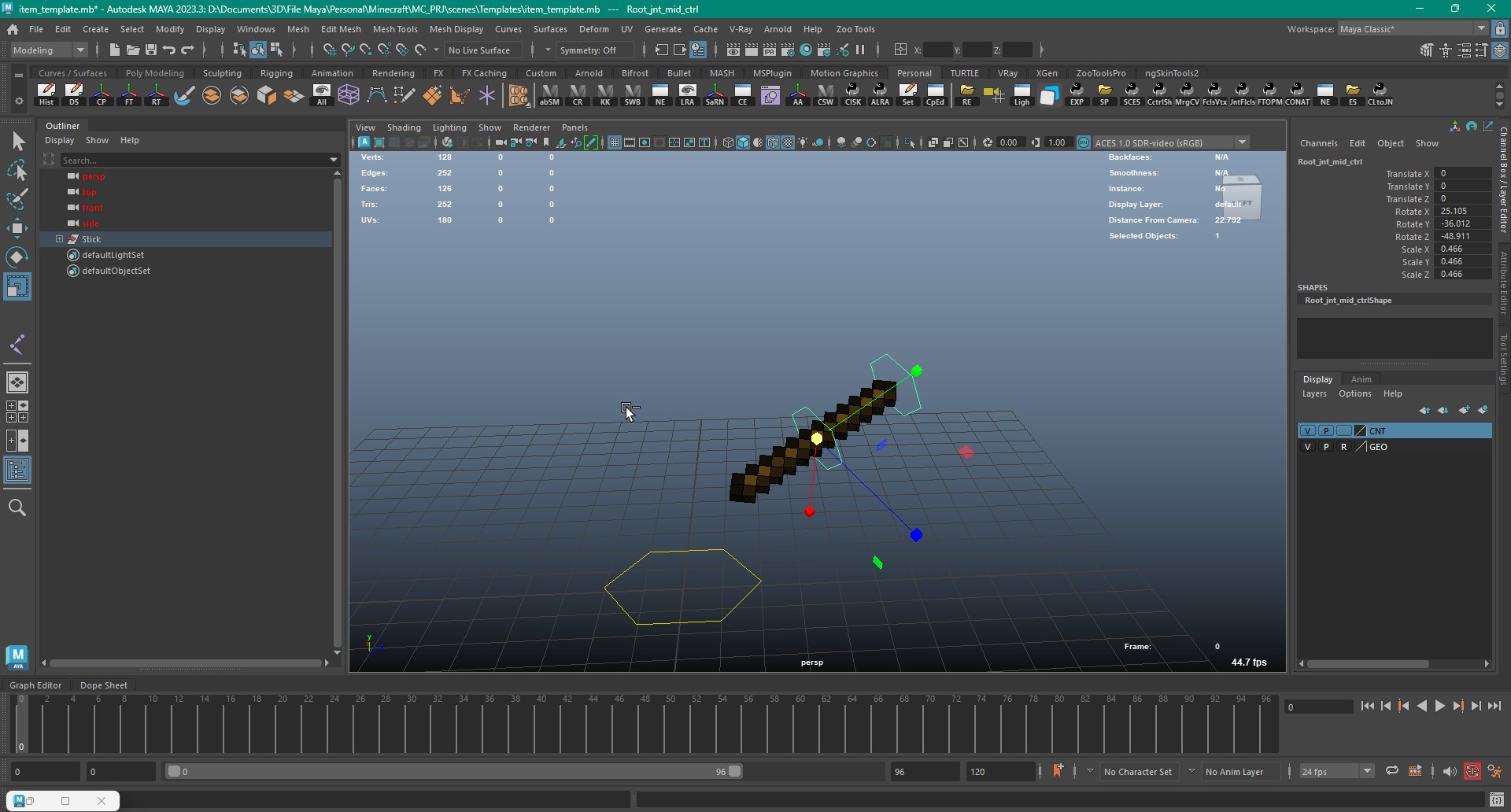This screenshot has height=812, width=1511.
Task: Open the viewport Shading menu
Action: 404,127
